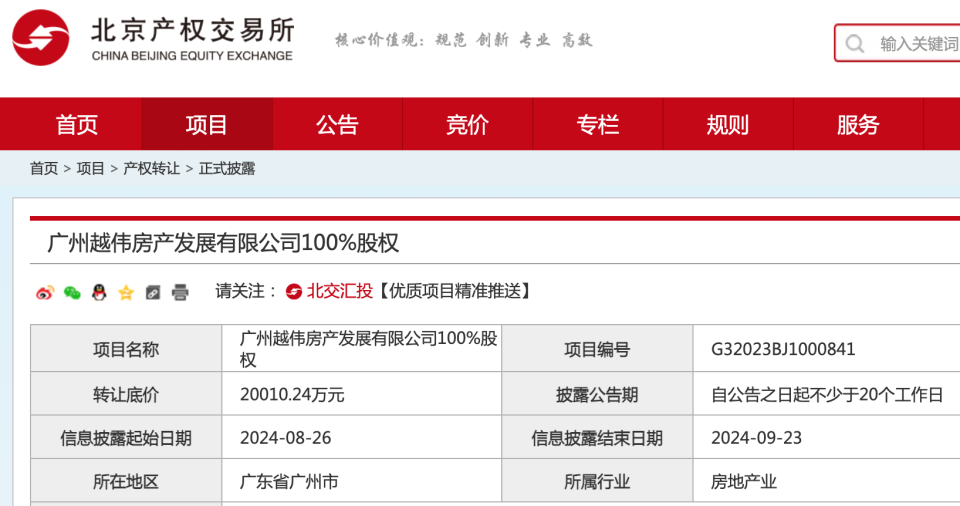Click the 核心价值观 slogan text in header

(463, 40)
